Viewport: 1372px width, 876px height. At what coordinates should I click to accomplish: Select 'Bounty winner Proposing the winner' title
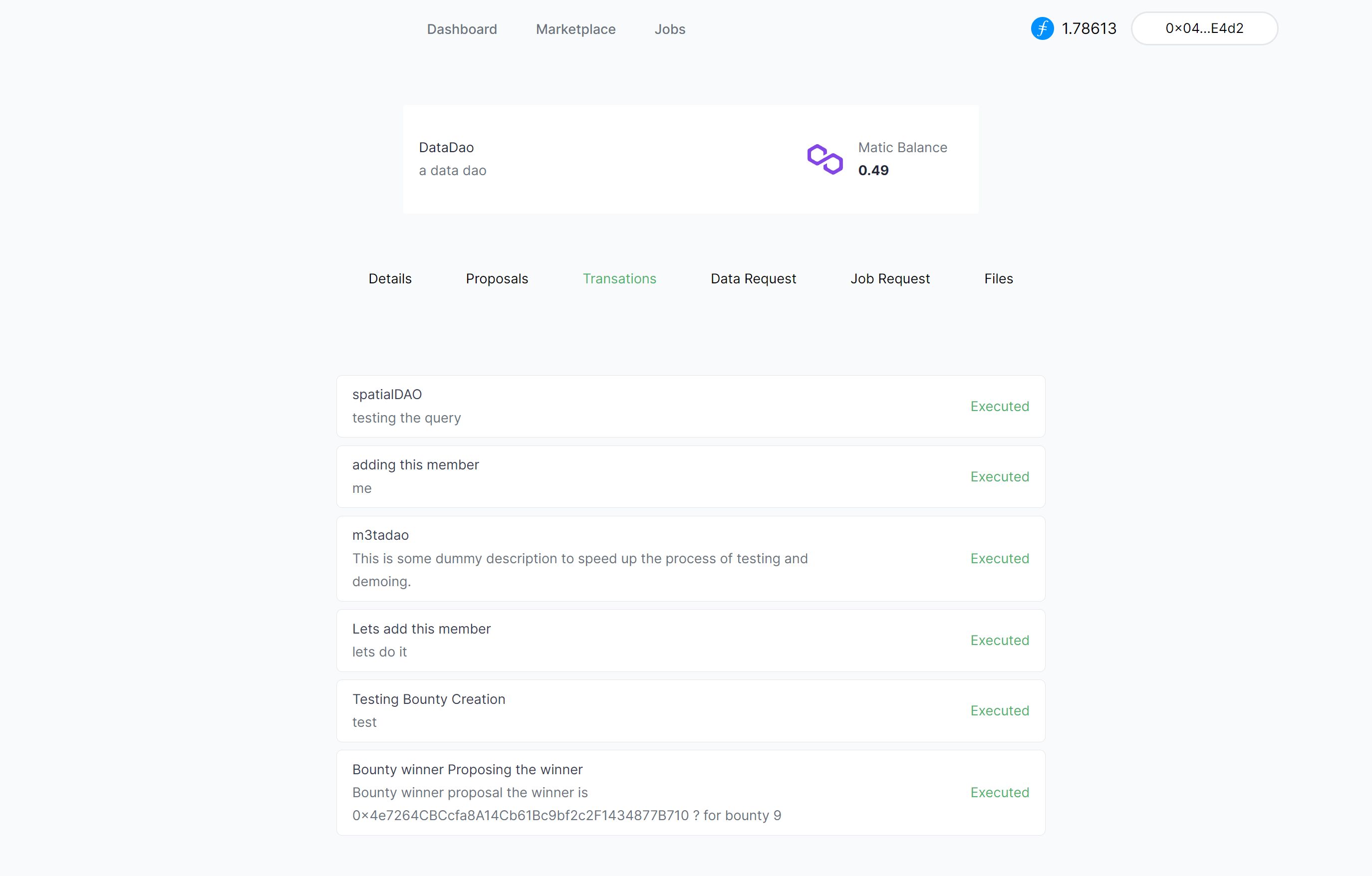(x=467, y=769)
